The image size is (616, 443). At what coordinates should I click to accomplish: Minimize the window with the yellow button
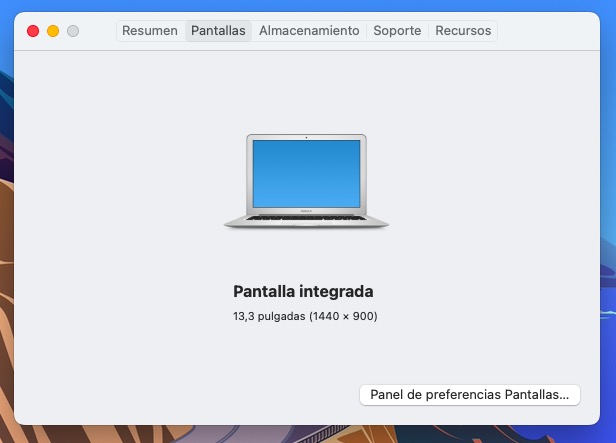coord(53,31)
